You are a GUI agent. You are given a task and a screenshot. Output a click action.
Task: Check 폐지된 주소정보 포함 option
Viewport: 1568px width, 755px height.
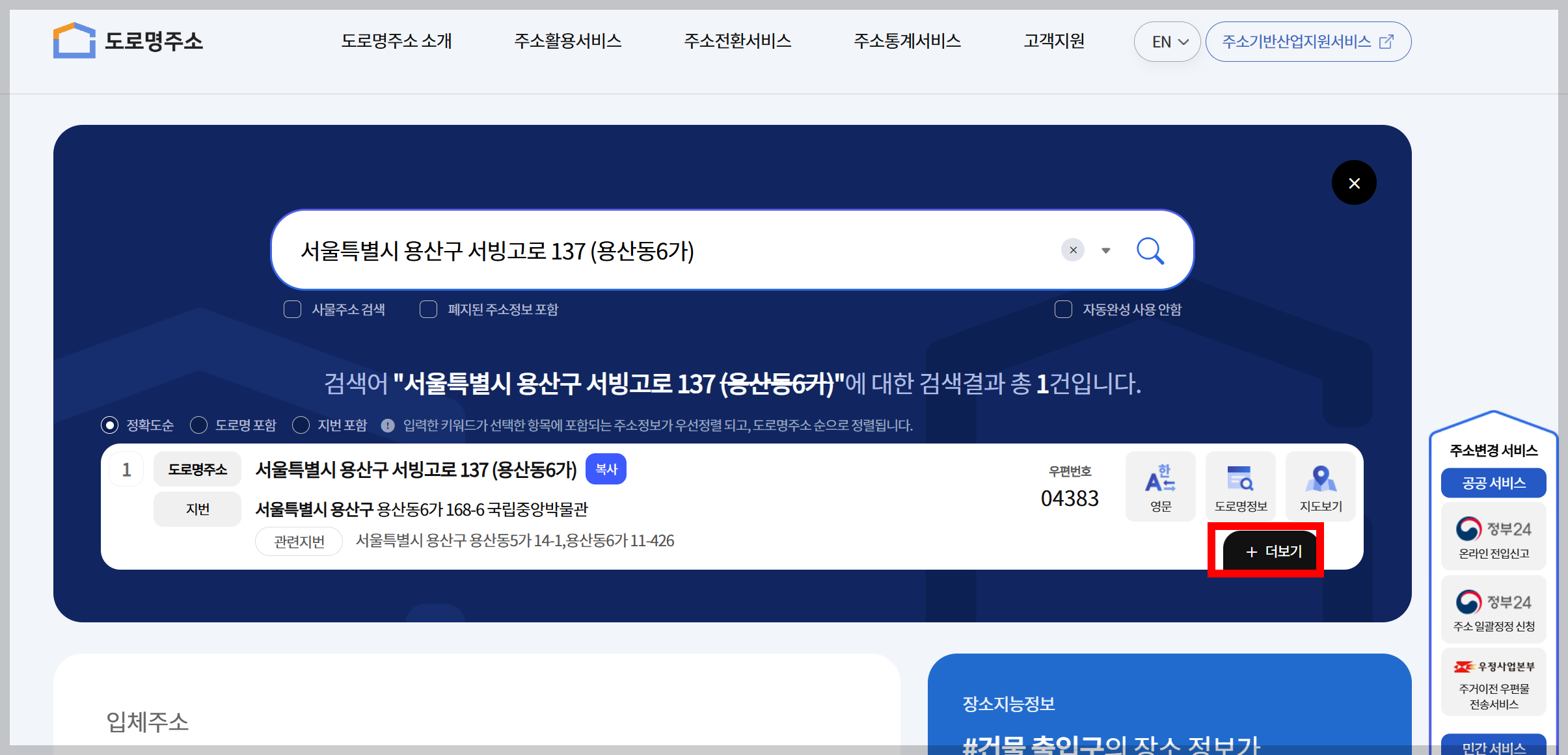(x=429, y=310)
